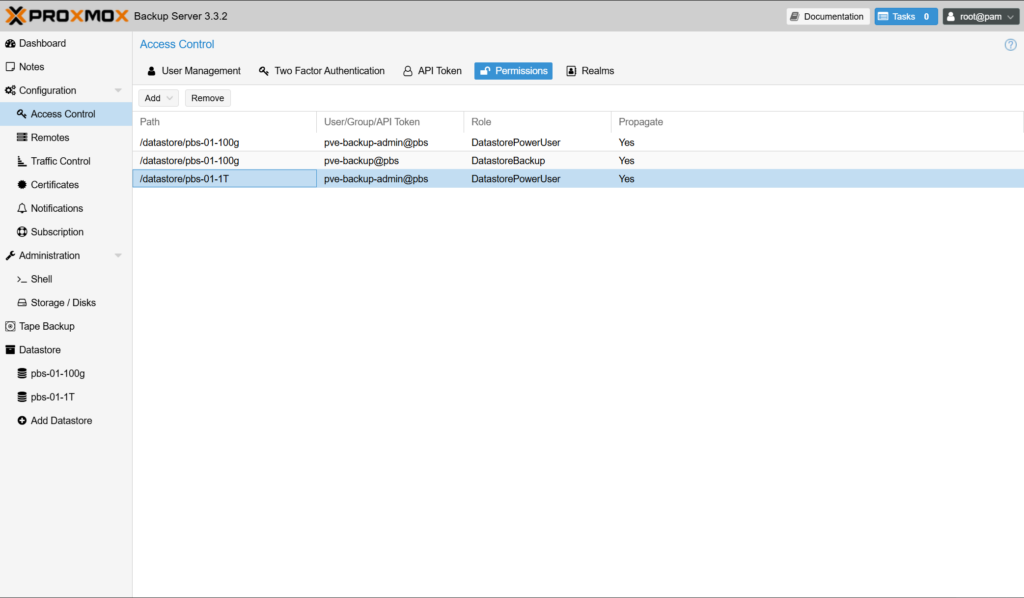The image size is (1024, 598).
Task: Open the Remotes configuration
Action: [50, 138]
